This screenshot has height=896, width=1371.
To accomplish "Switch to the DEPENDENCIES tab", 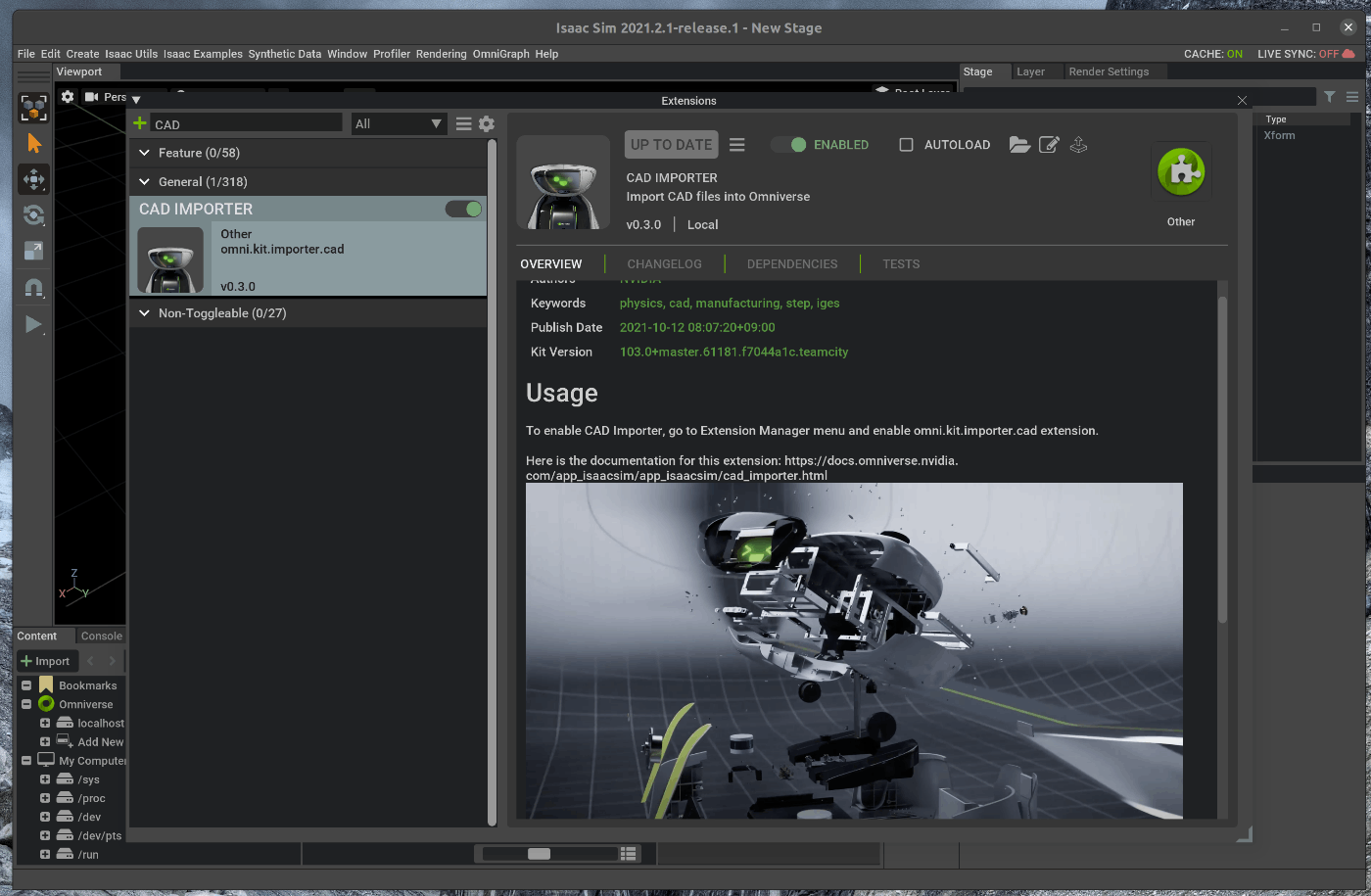I will [x=792, y=264].
